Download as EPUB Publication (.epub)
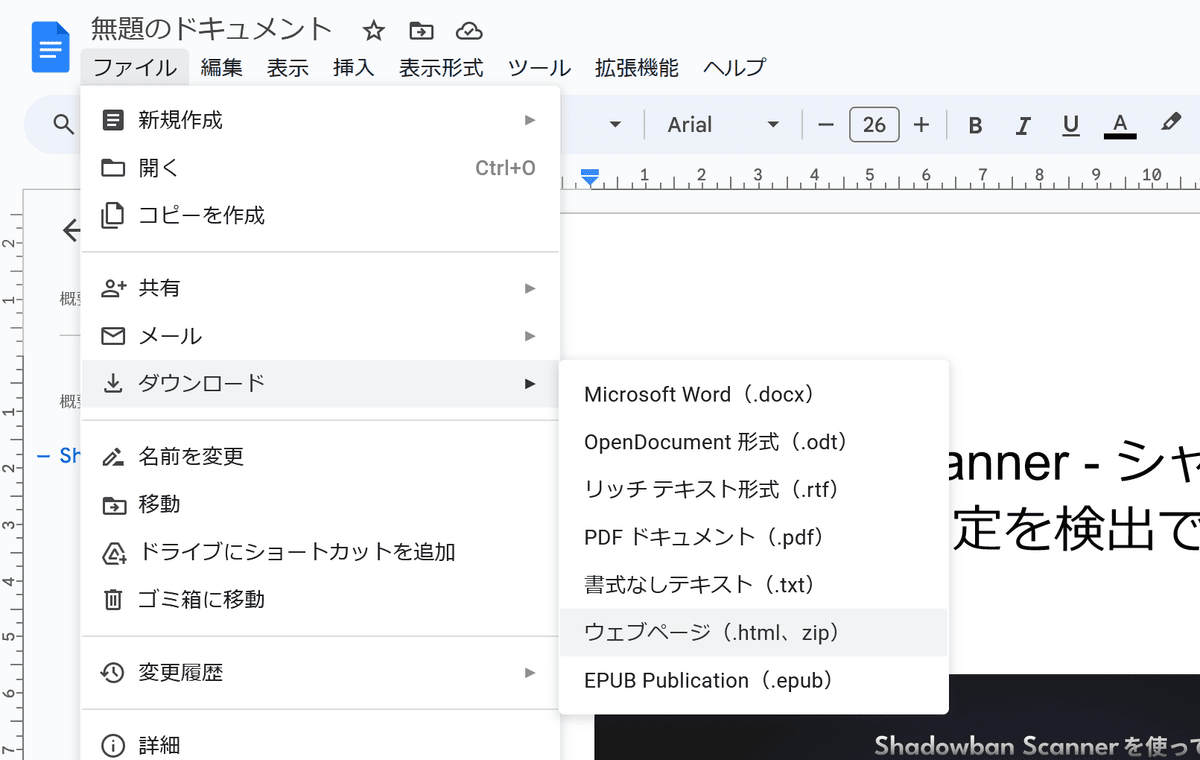The image size is (1200, 760). coord(754,680)
